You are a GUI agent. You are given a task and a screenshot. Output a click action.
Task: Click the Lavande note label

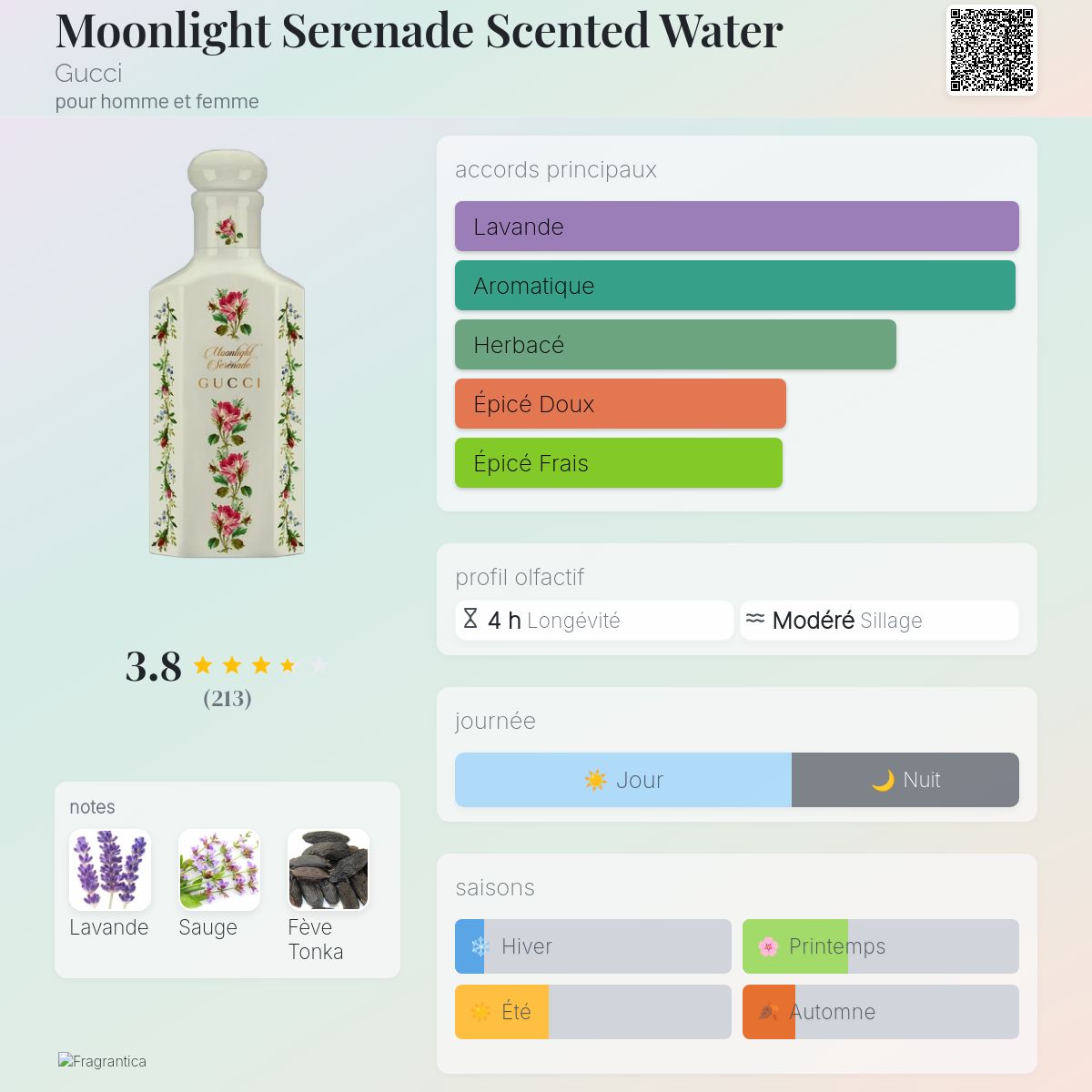(109, 927)
